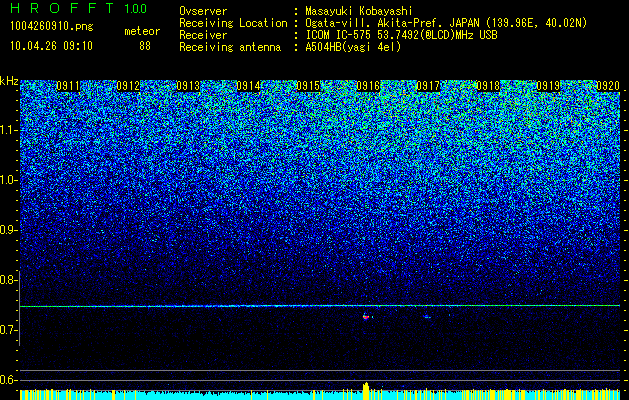Click the 0.7 kHz axis label
629x400 pixels.
pyautogui.click(x=8, y=330)
